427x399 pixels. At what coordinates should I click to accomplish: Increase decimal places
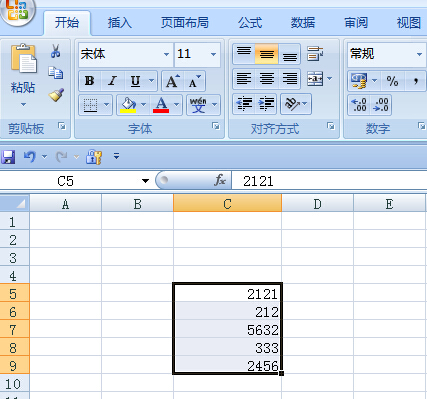point(359,105)
